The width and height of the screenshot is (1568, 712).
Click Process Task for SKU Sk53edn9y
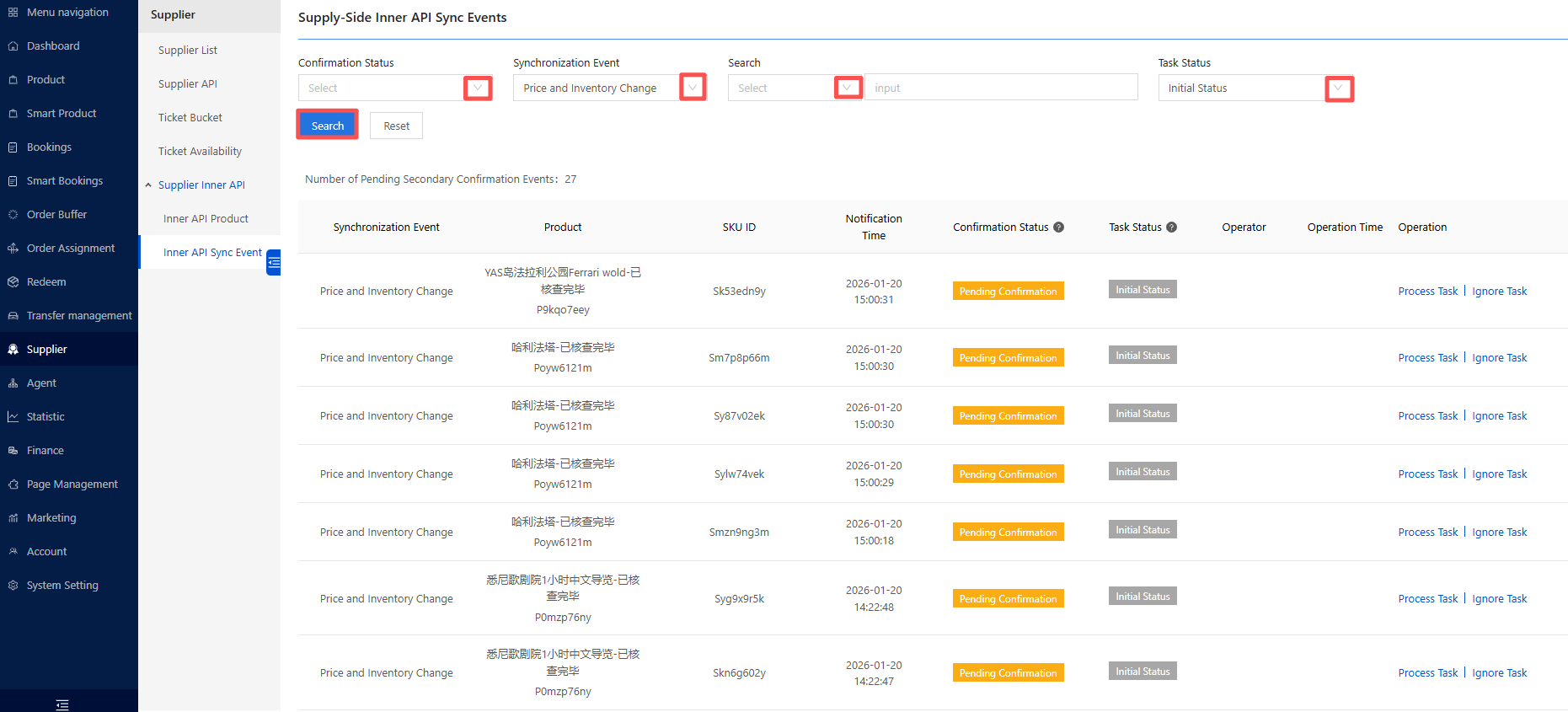click(1427, 292)
